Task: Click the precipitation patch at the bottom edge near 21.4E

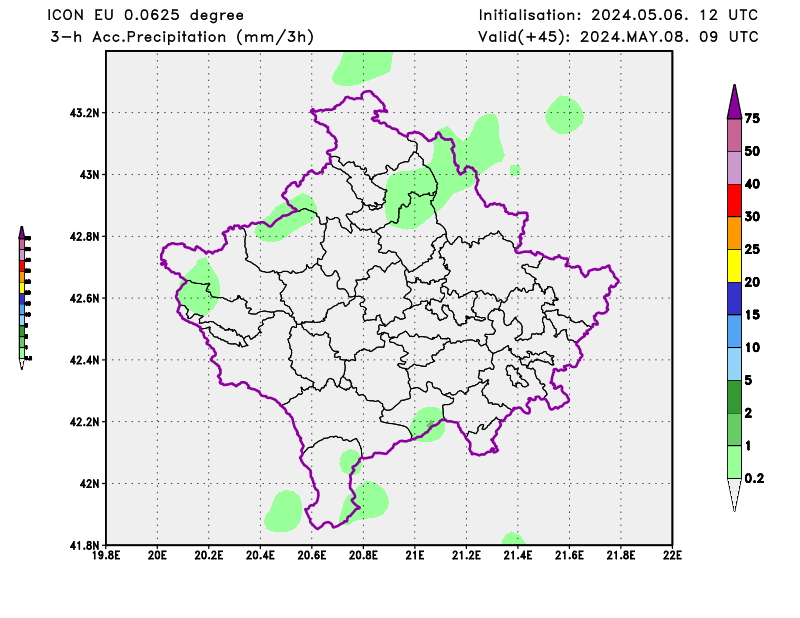Action: coord(513,539)
